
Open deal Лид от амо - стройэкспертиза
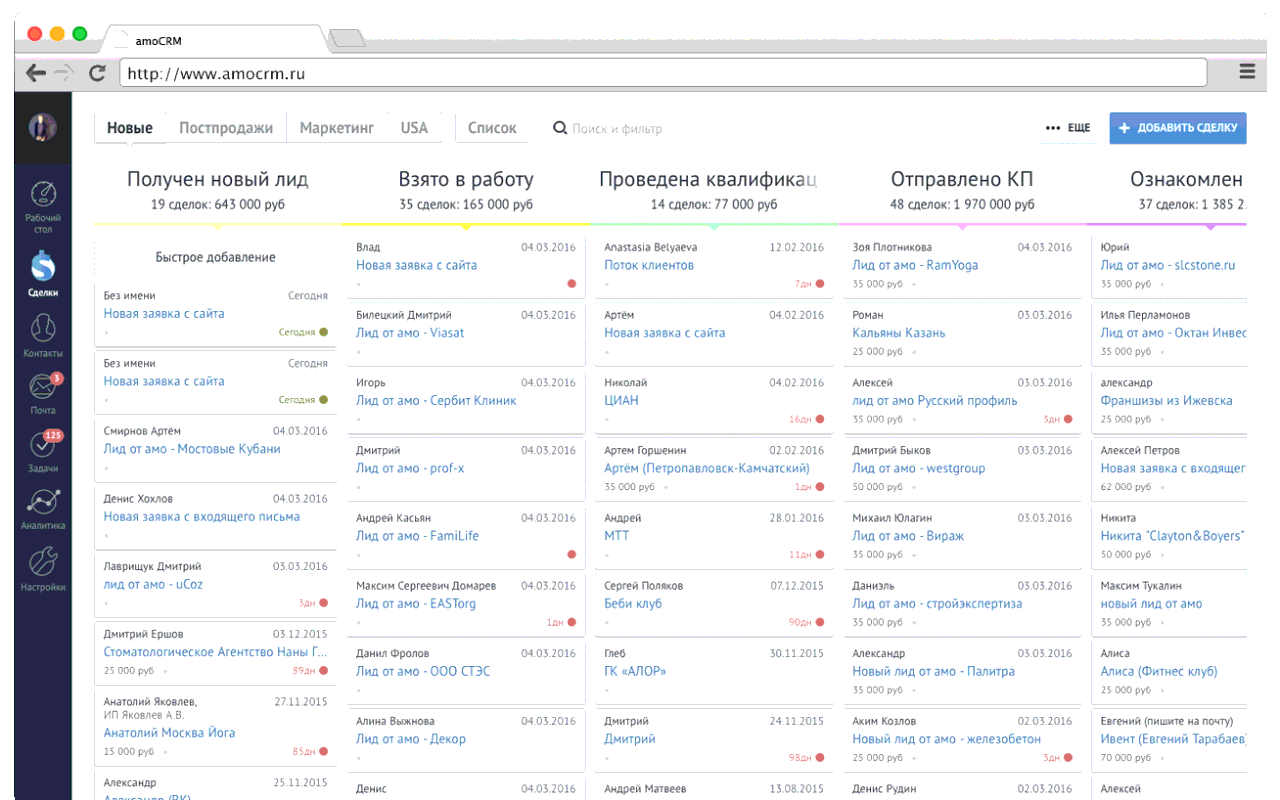[937, 604]
